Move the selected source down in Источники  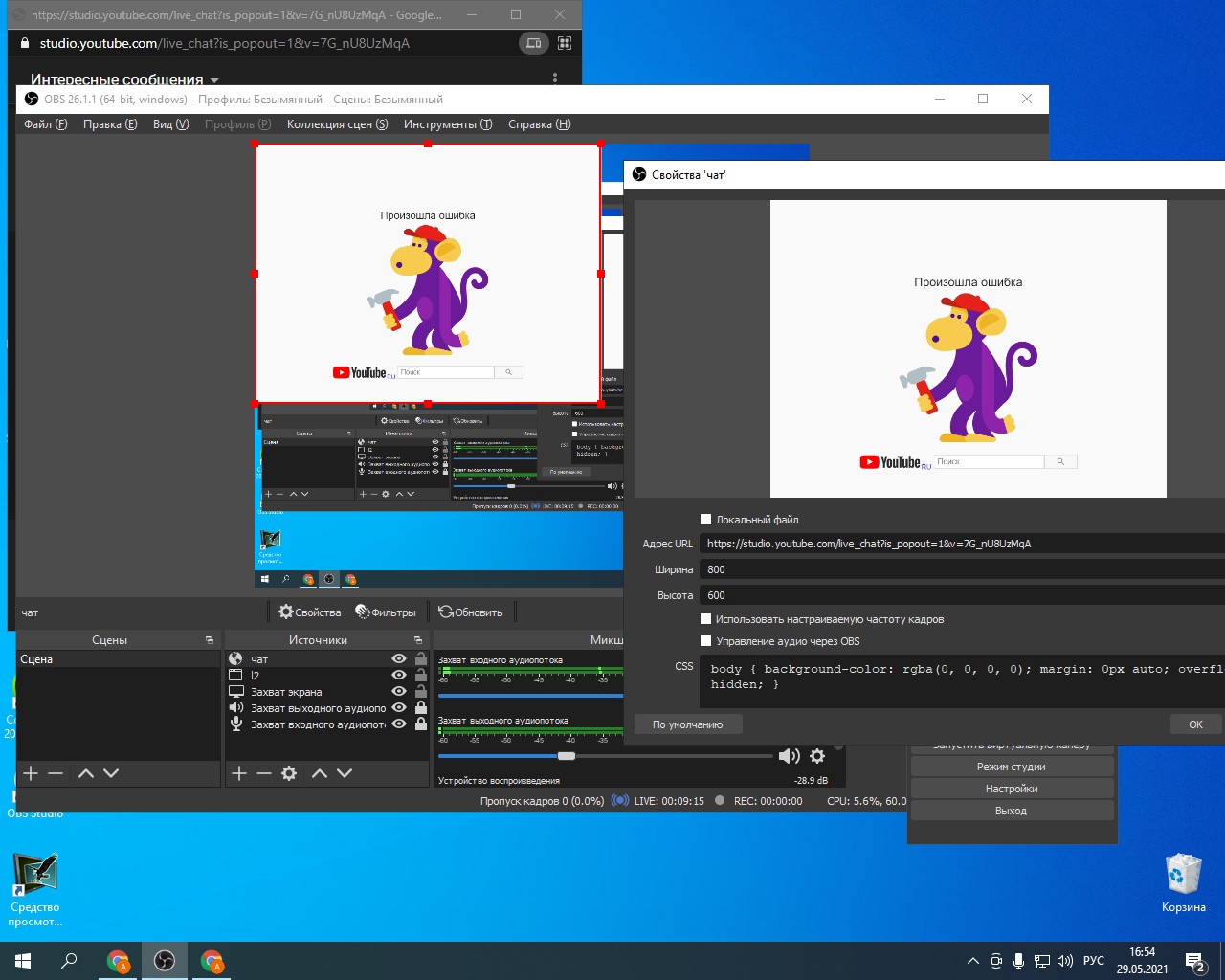pos(345,773)
